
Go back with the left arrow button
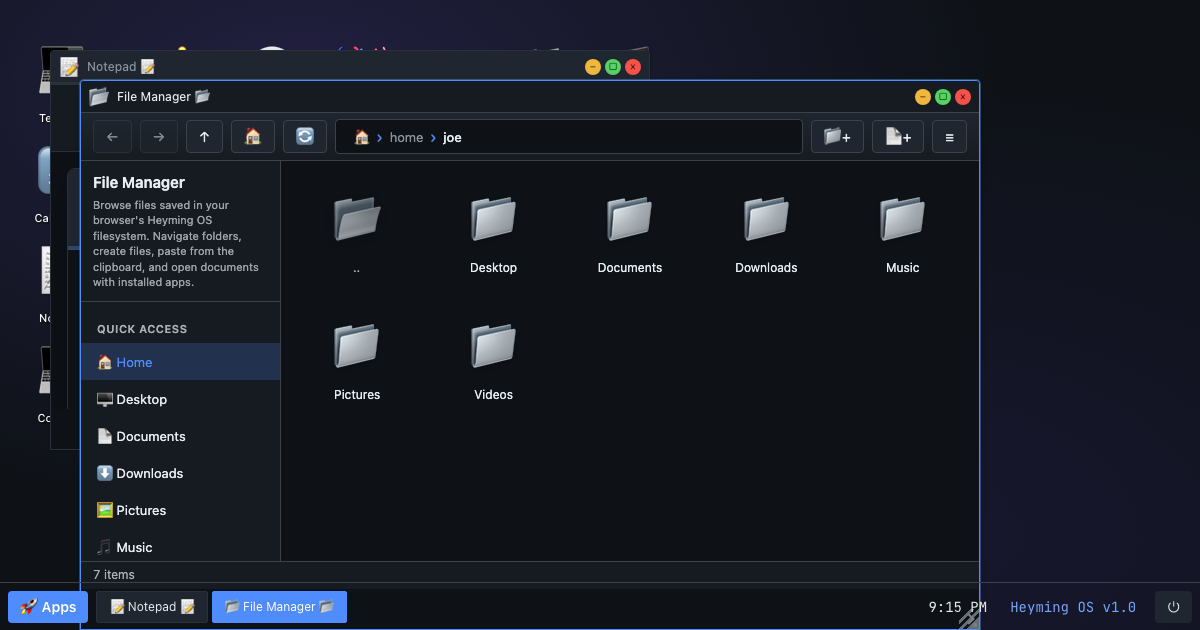[112, 137]
